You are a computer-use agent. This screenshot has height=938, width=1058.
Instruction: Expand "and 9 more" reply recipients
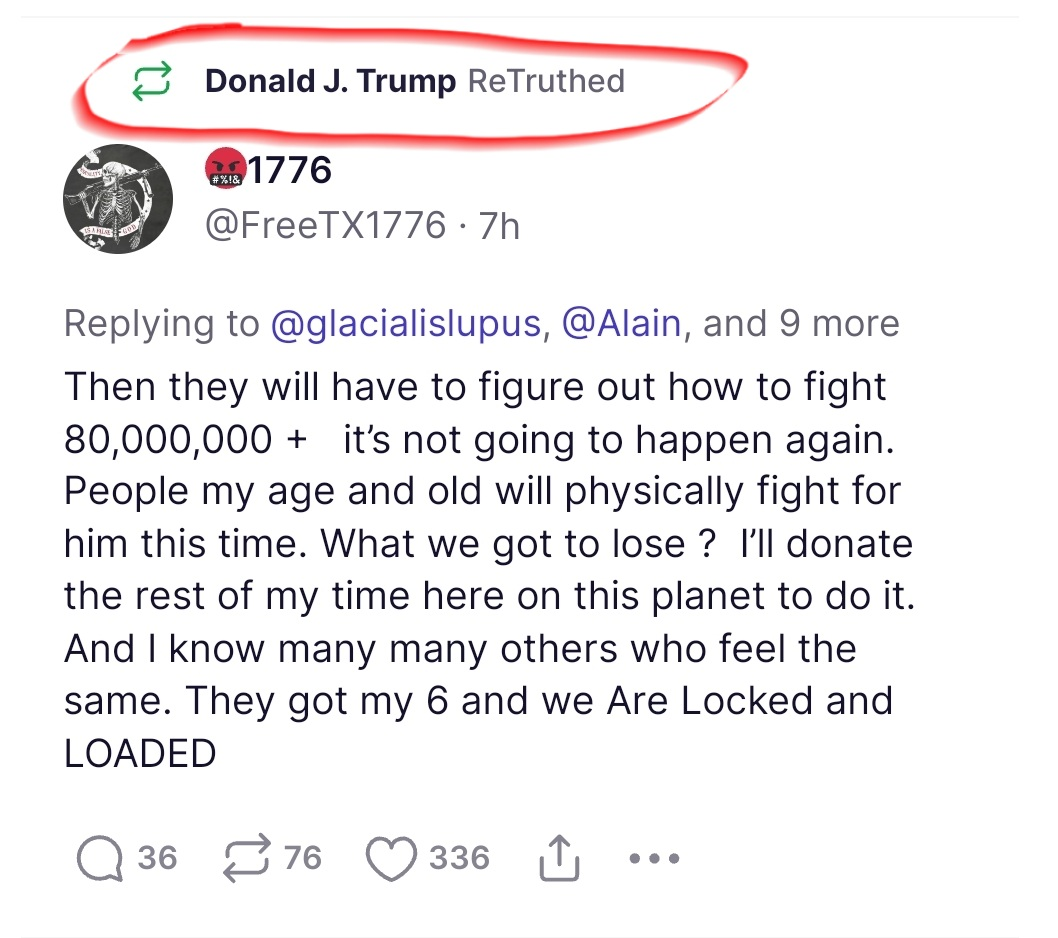801,323
